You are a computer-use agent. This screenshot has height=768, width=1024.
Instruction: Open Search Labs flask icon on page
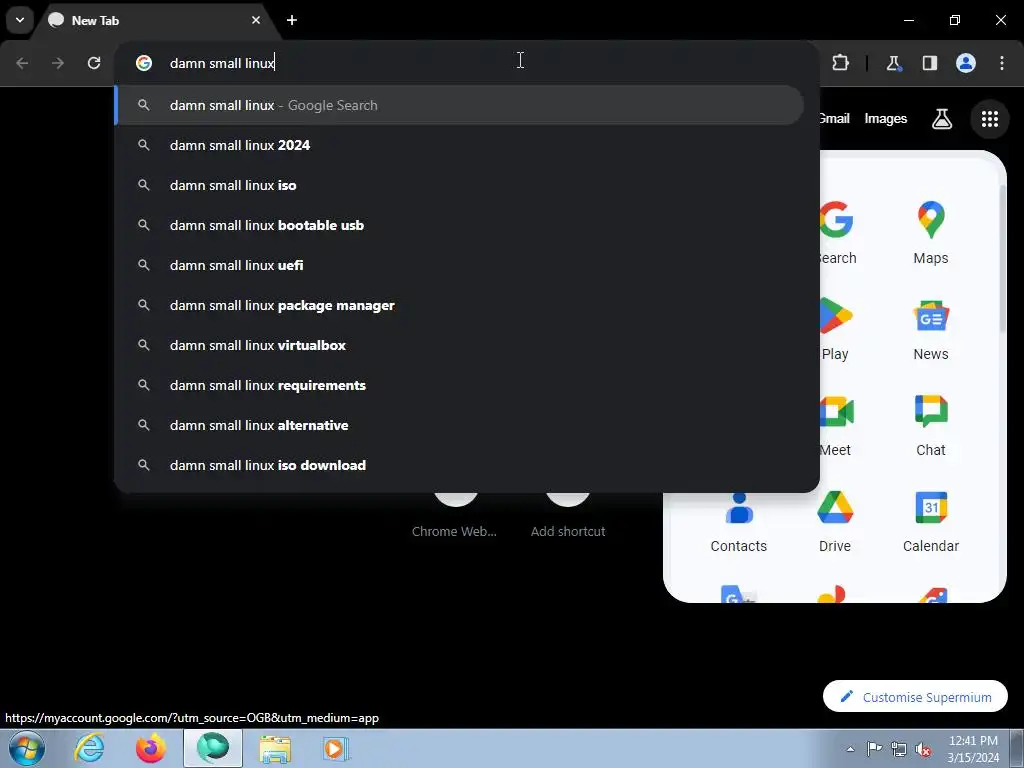tap(942, 119)
